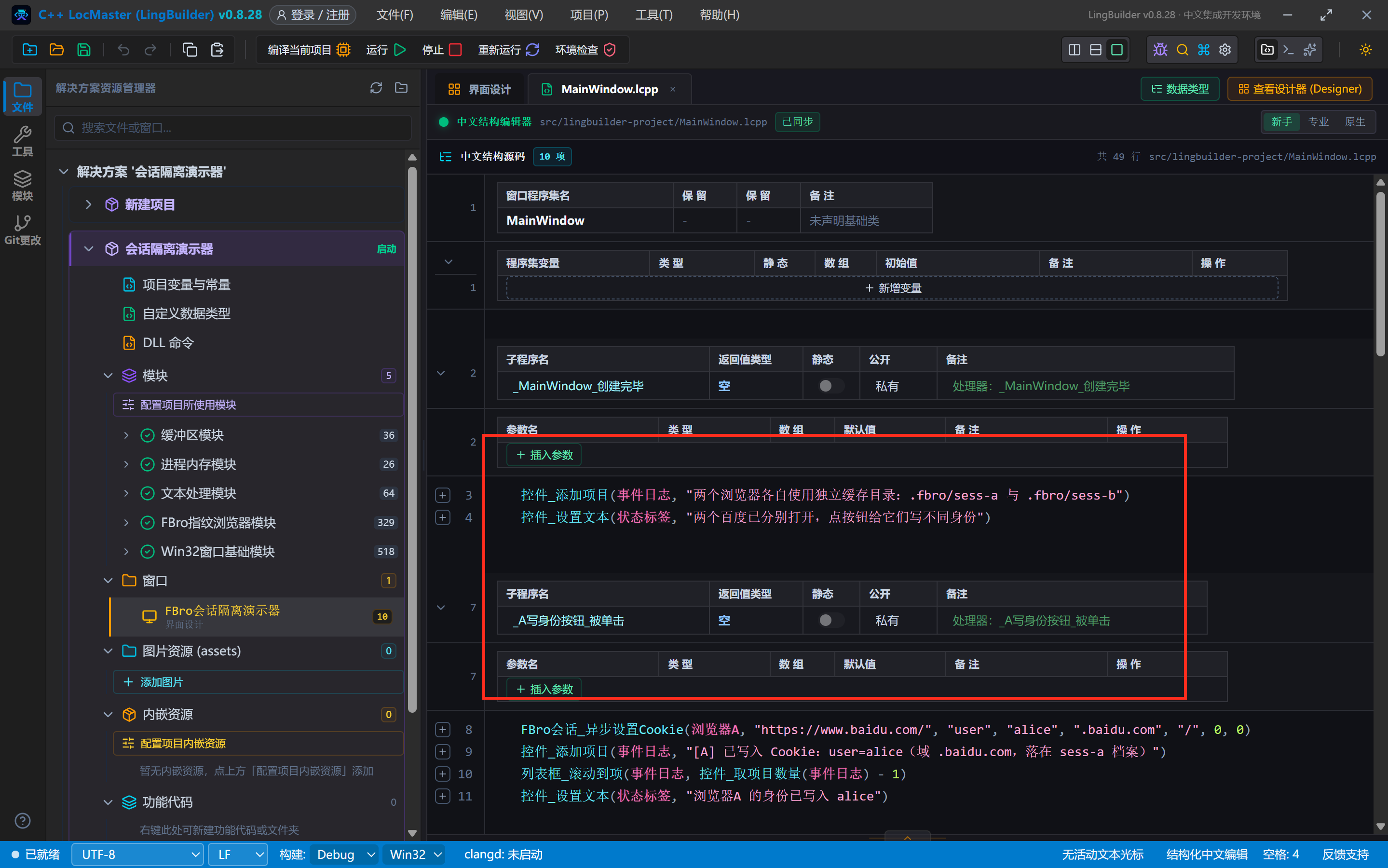The height and width of the screenshot is (868, 1388).
Task: Click the blue command key icon
Action: pyautogui.click(x=1204, y=50)
